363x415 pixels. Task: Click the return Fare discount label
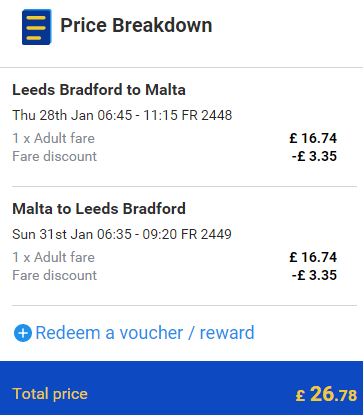[54, 275]
